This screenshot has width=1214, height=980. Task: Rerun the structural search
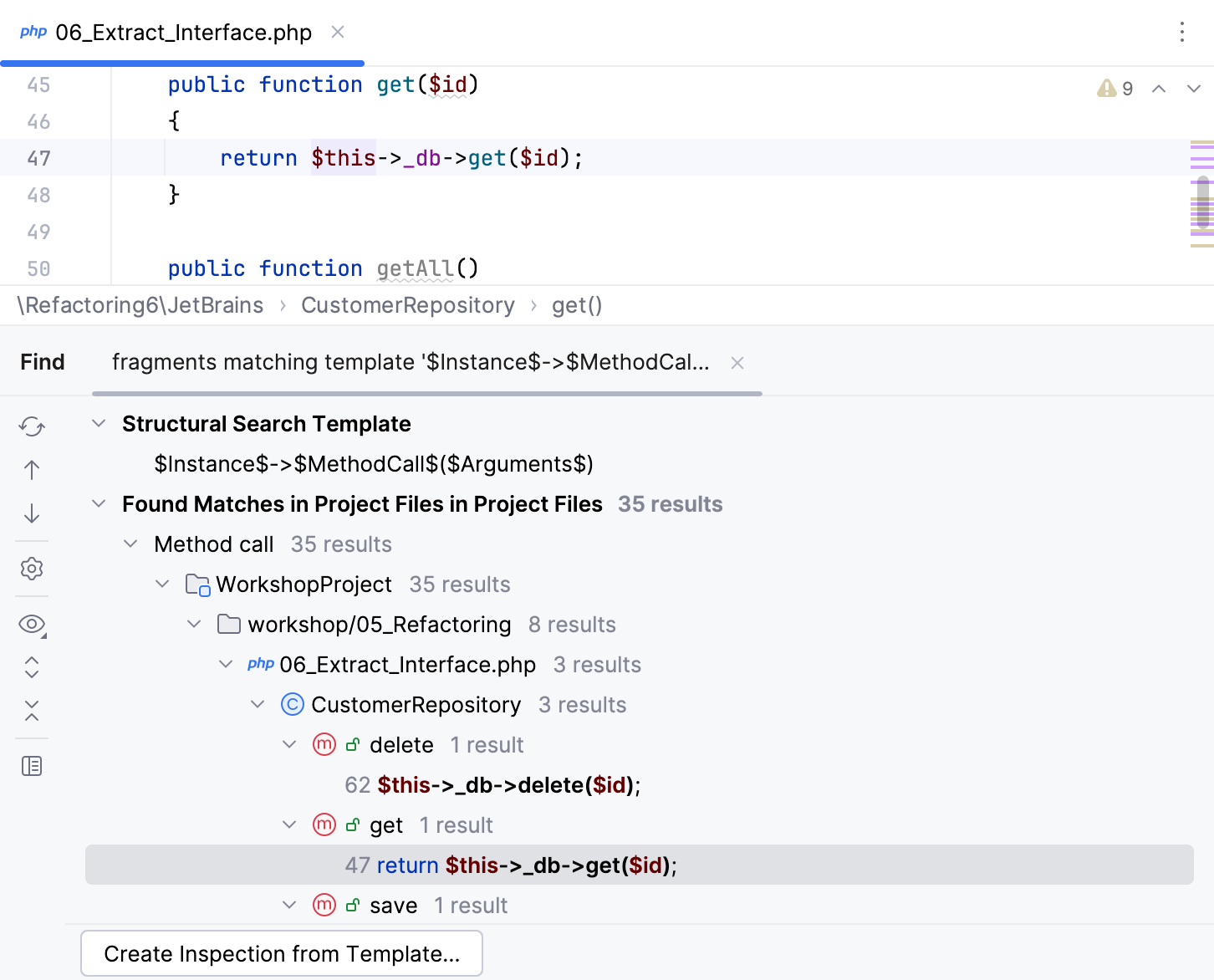pyautogui.click(x=32, y=426)
